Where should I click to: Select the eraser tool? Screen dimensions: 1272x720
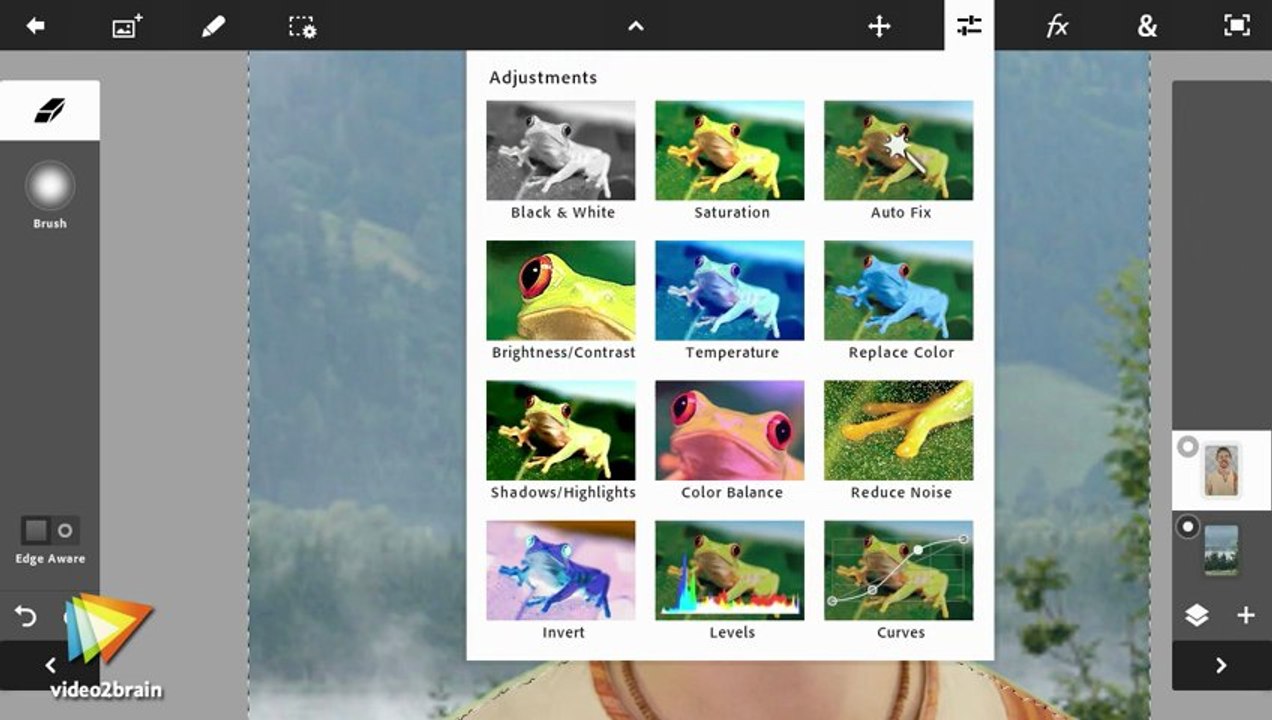49,110
